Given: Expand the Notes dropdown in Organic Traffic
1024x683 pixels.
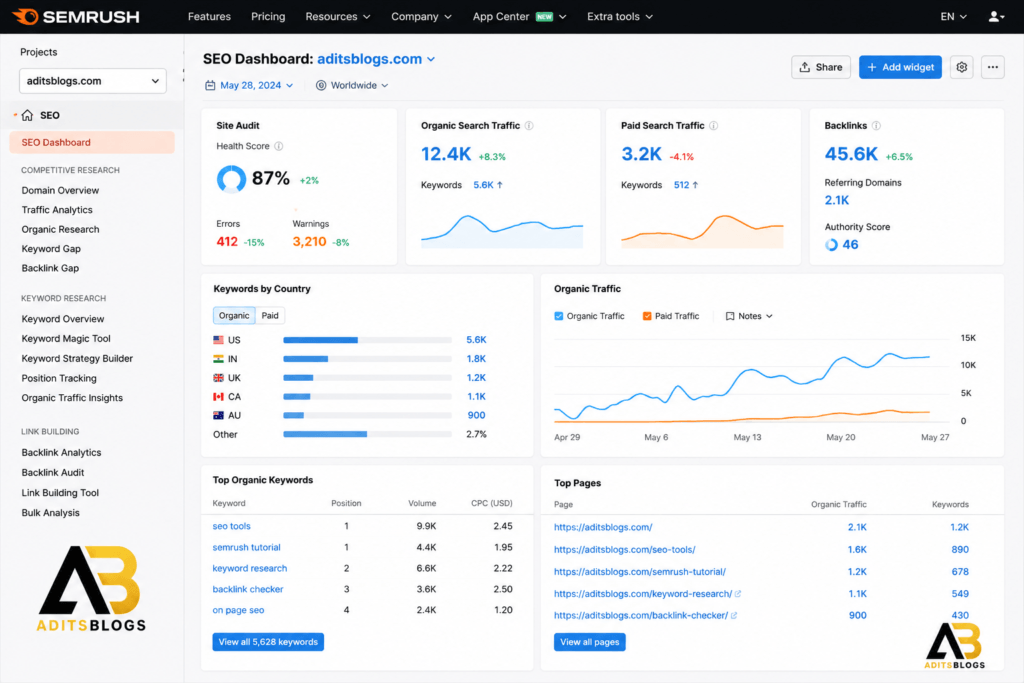Looking at the screenshot, I should 749,316.
